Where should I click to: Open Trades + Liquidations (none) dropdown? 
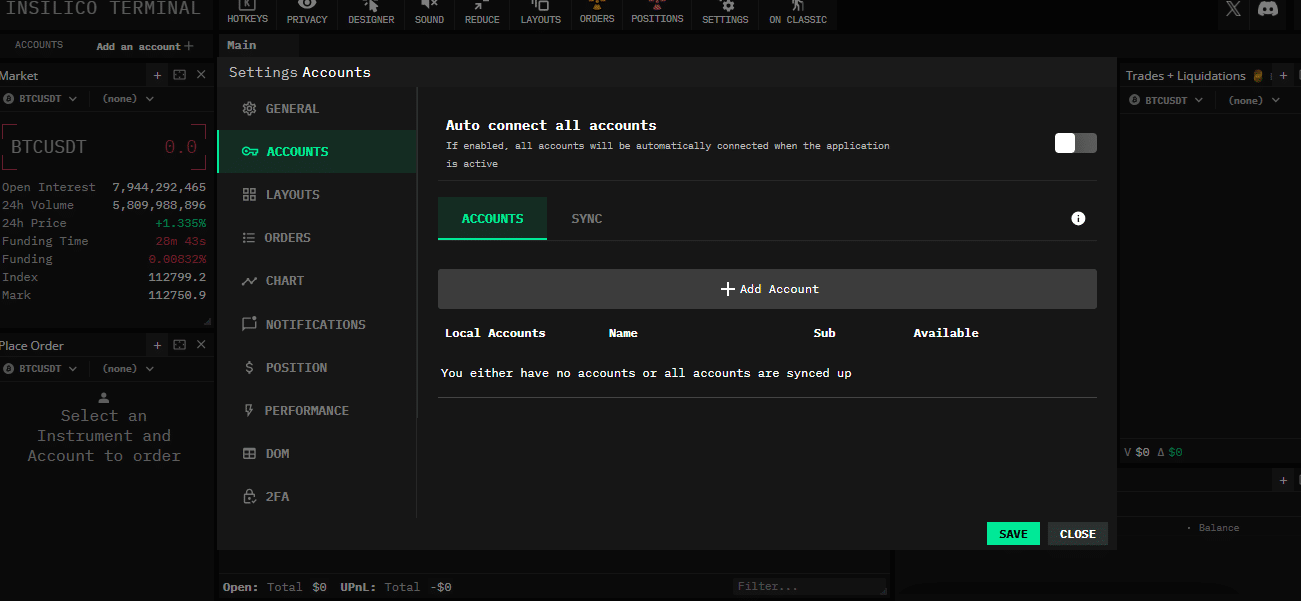tap(1254, 101)
